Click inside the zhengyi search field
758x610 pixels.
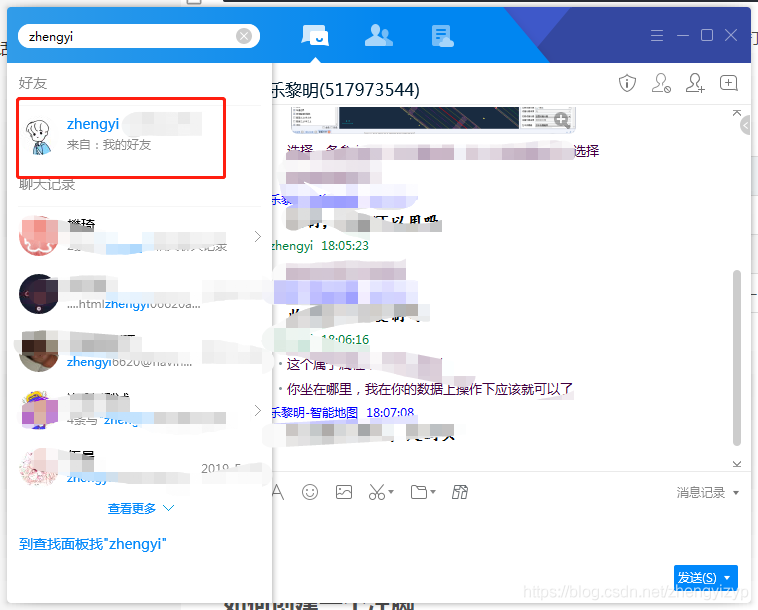coord(130,37)
